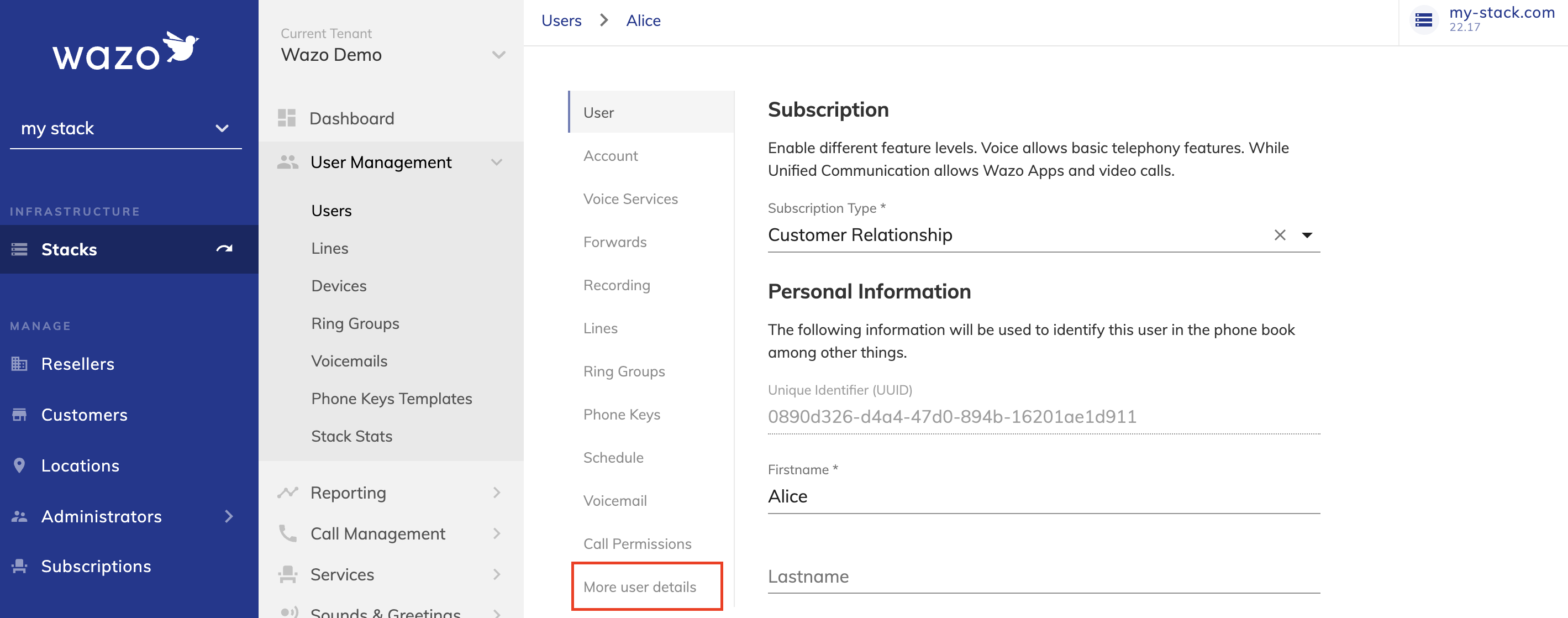Image resolution: width=1568 pixels, height=618 pixels.
Task: Expand the Services chevron
Action: [497, 574]
